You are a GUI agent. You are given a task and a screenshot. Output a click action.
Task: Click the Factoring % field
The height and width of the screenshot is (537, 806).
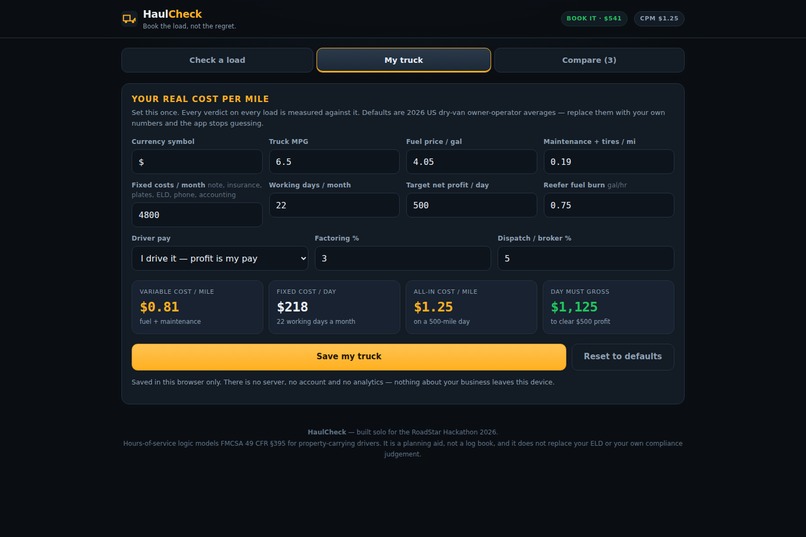click(402, 258)
